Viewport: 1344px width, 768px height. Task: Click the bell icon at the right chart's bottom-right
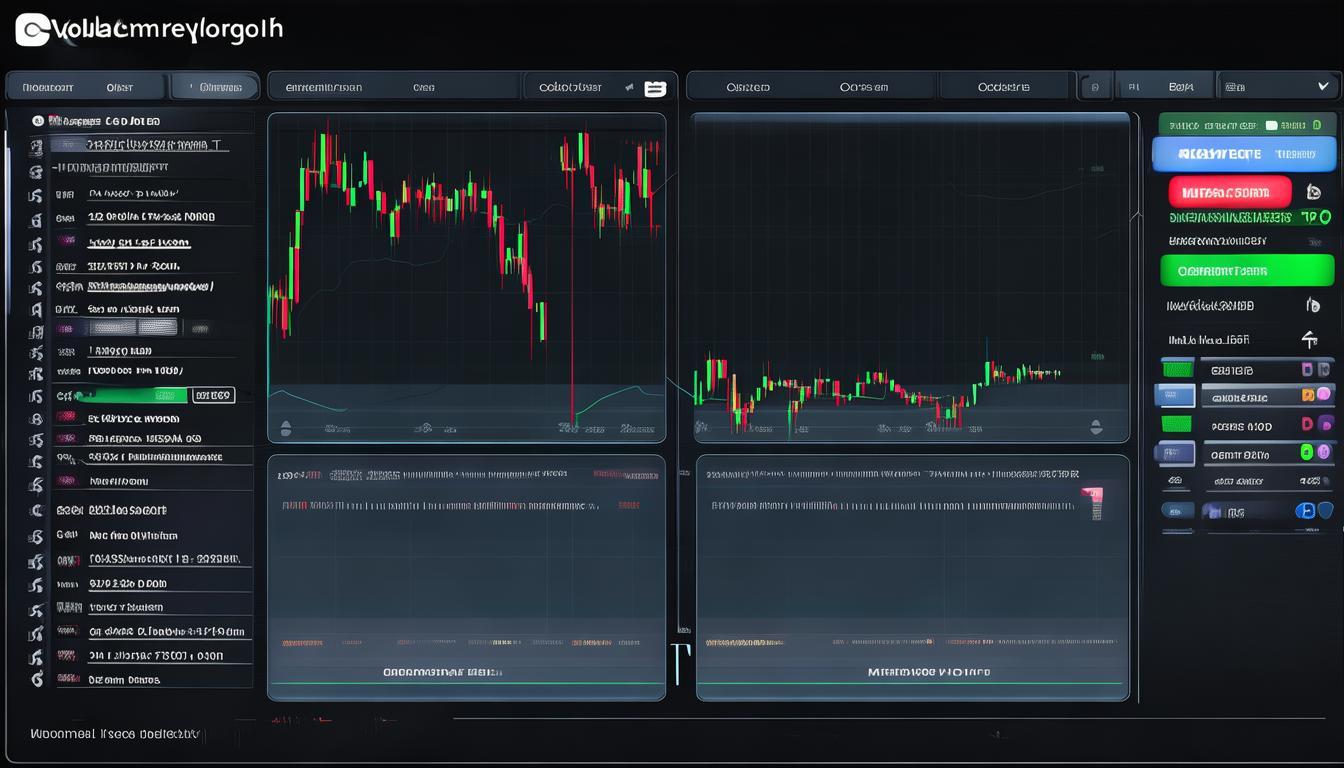pyautogui.click(x=1095, y=427)
